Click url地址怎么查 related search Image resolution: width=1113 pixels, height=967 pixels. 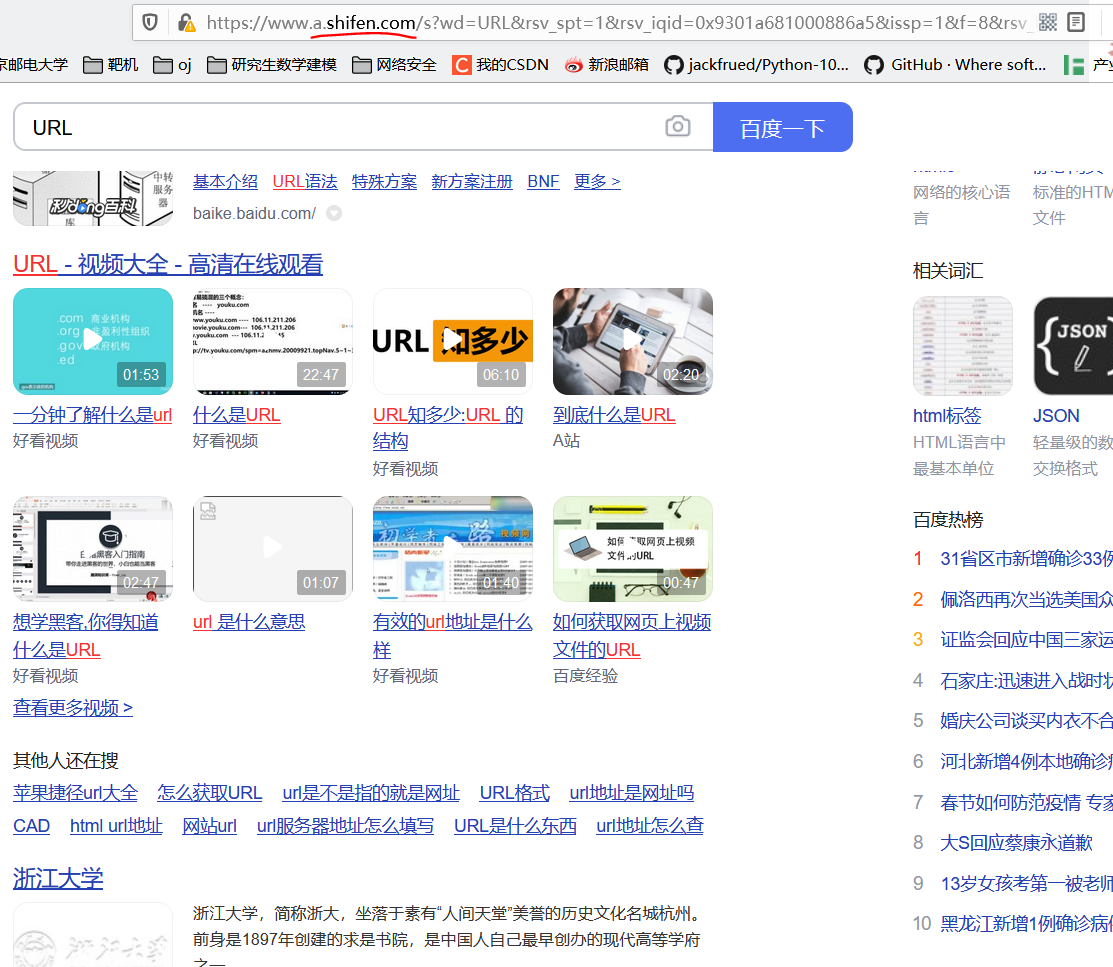(649, 826)
